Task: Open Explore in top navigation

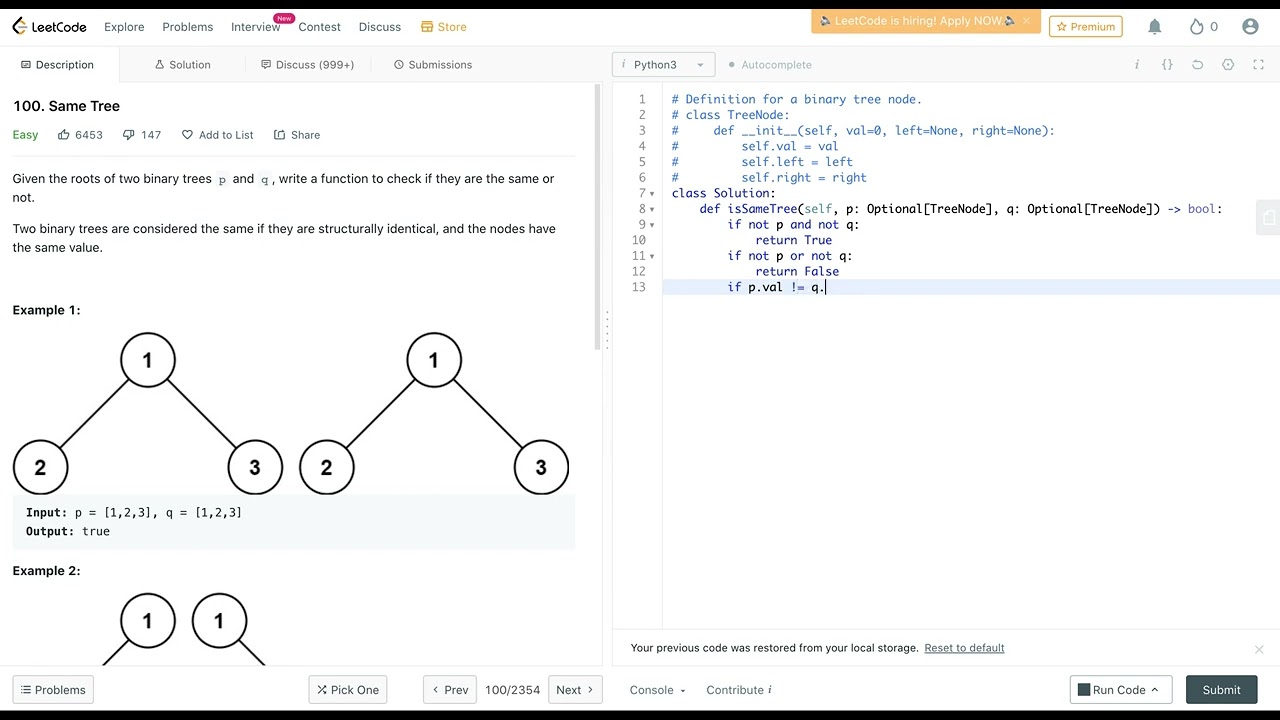Action: [124, 27]
